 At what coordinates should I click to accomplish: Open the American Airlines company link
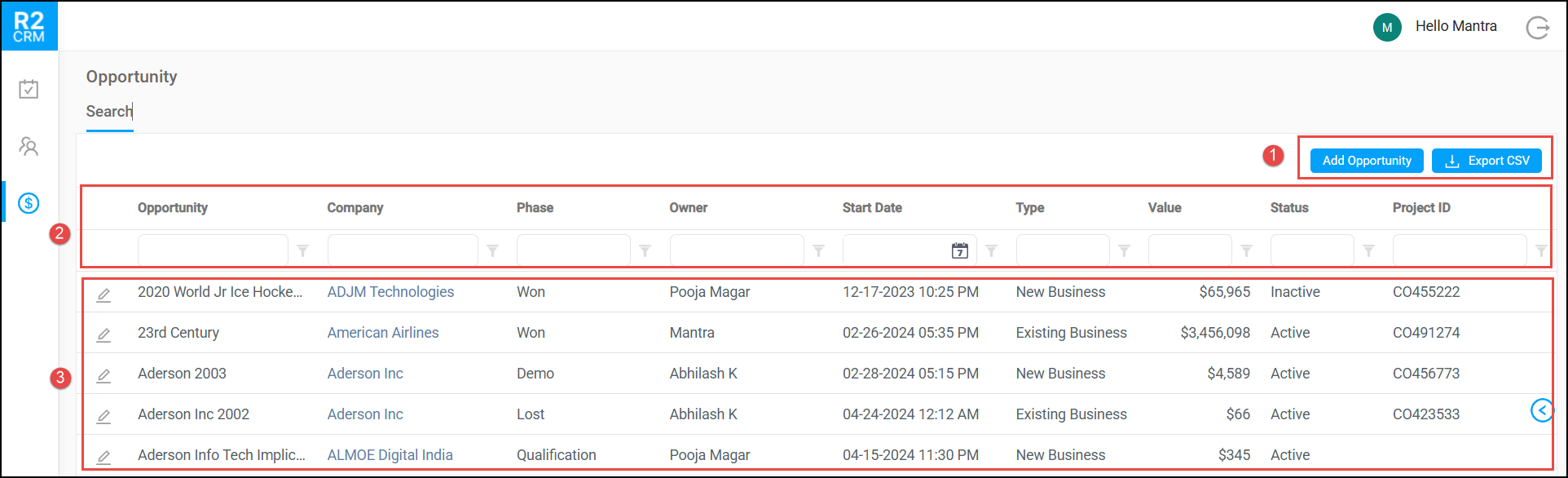[x=383, y=333]
